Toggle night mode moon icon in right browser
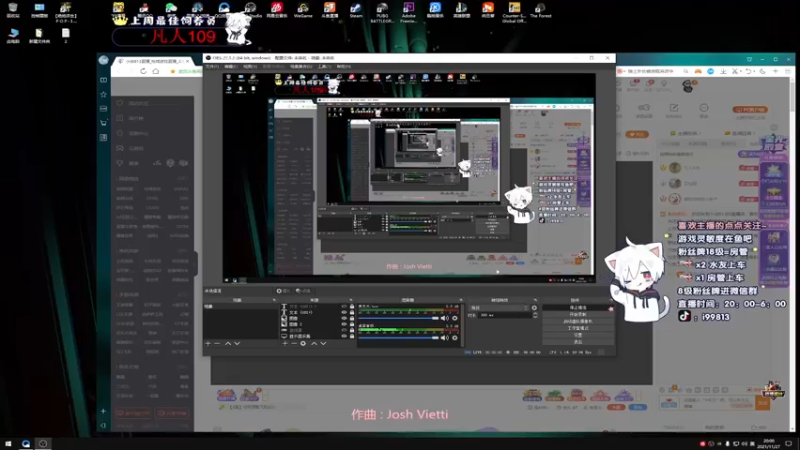 (763, 71)
